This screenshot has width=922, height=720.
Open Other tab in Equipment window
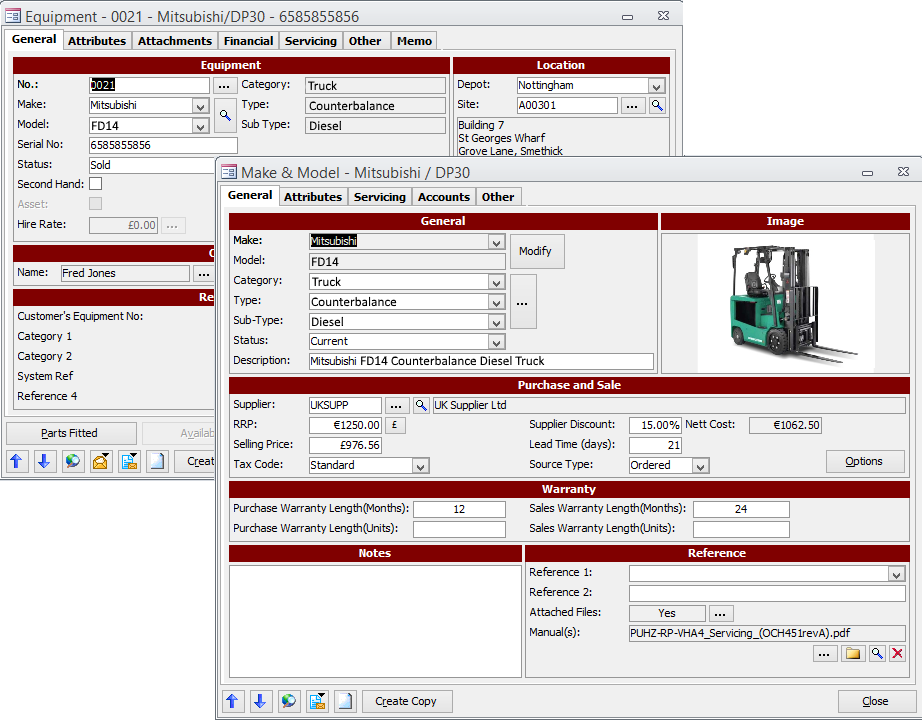365,41
